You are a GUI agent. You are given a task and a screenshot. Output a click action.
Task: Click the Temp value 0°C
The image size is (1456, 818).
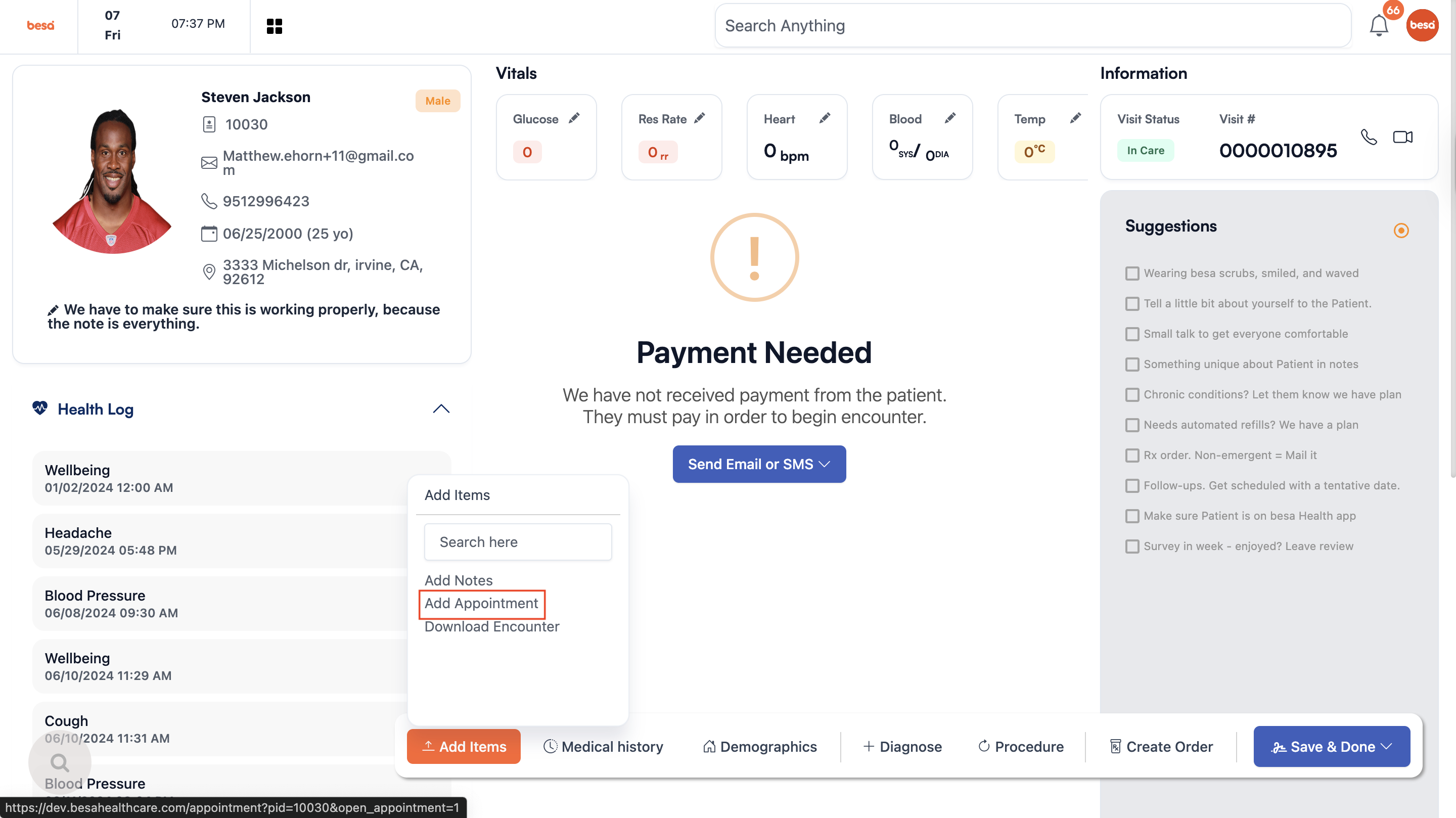pos(1034,152)
